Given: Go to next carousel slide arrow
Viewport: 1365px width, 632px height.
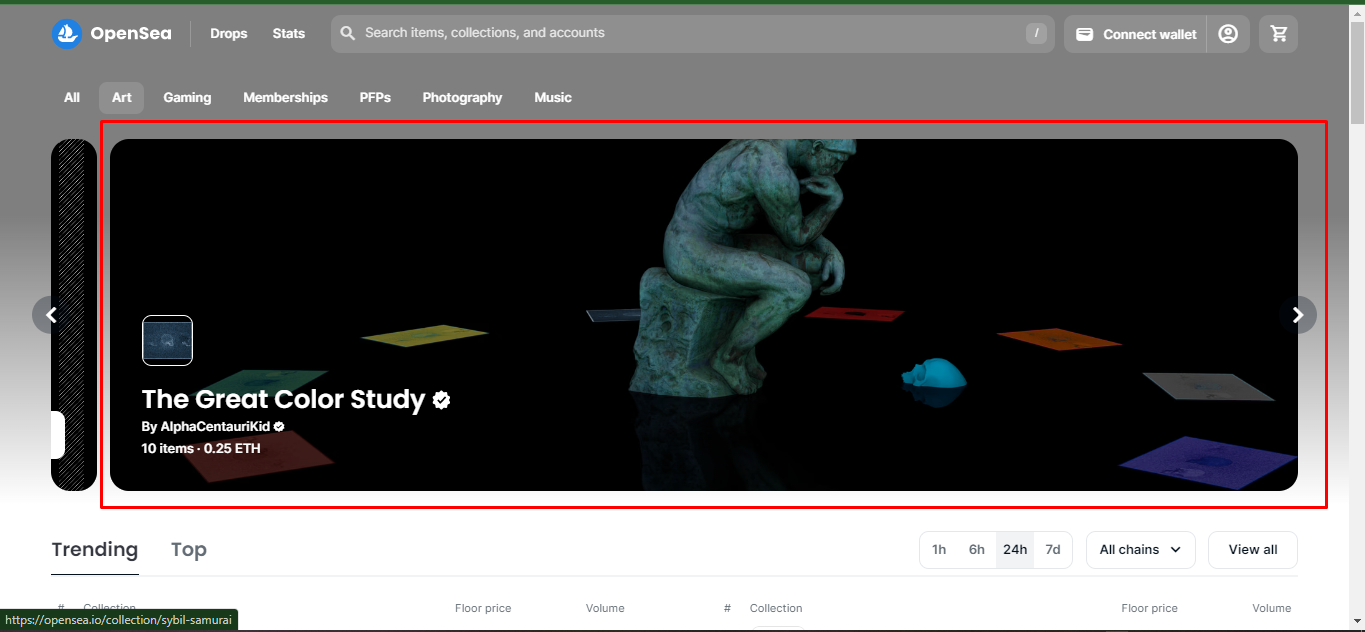Looking at the screenshot, I should pyautogui.click(x=1298, y=315).
